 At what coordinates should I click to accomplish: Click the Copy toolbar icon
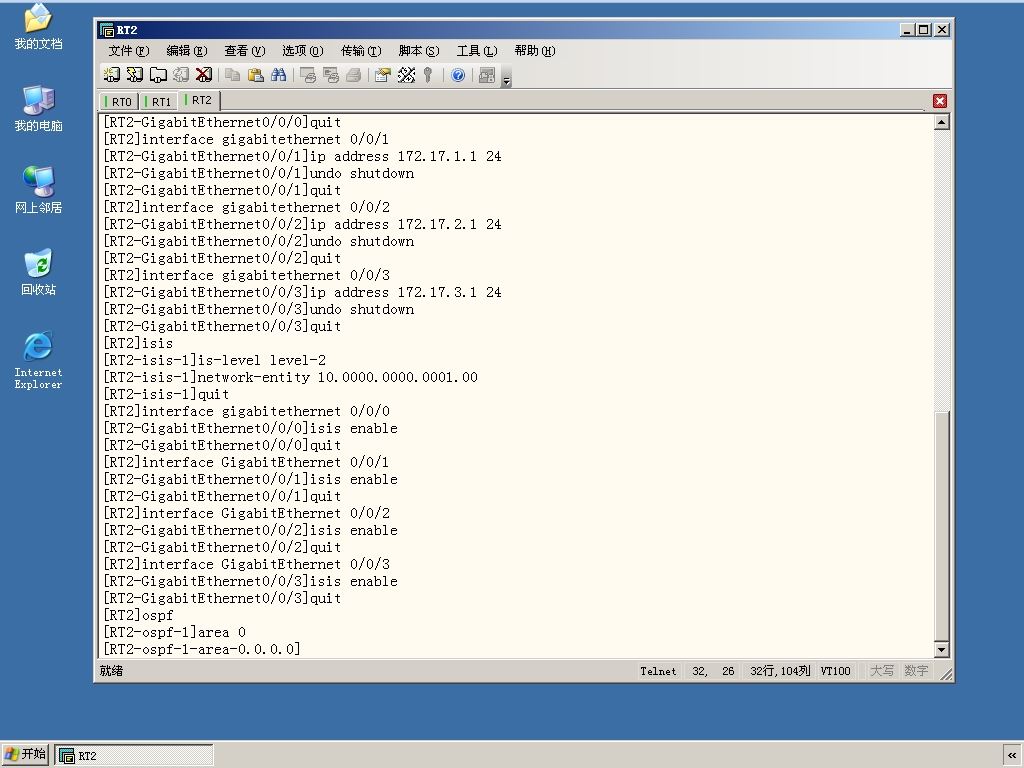point(232,75)
